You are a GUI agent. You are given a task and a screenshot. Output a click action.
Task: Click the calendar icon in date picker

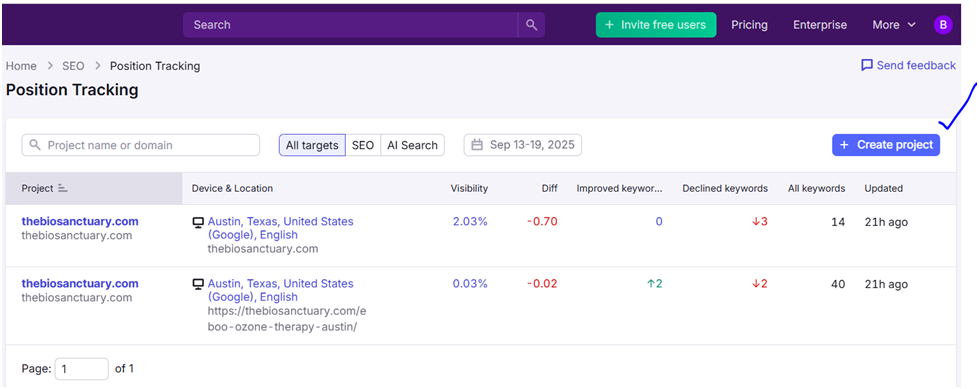pos(477,145)
